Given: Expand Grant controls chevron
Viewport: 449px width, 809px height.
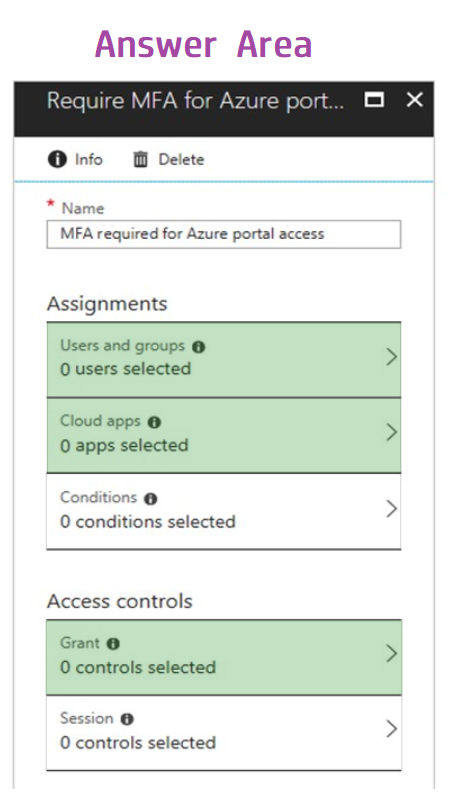Looking at the screenshot, I should click(392, 654).
